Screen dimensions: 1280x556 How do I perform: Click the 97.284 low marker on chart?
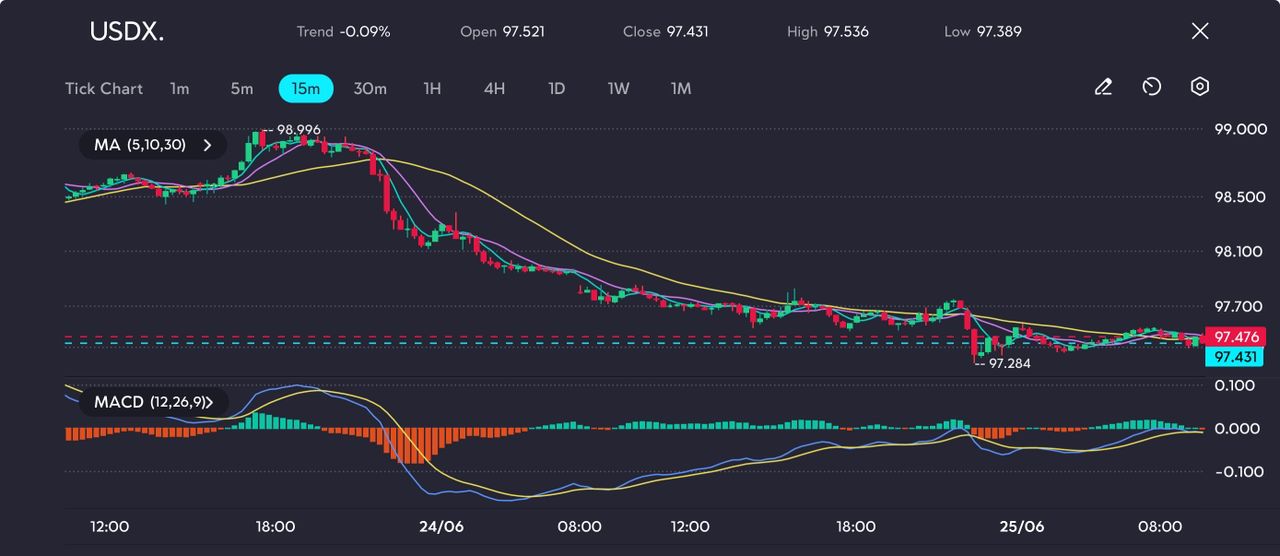pyautogui.click(x=1009, y=364)
